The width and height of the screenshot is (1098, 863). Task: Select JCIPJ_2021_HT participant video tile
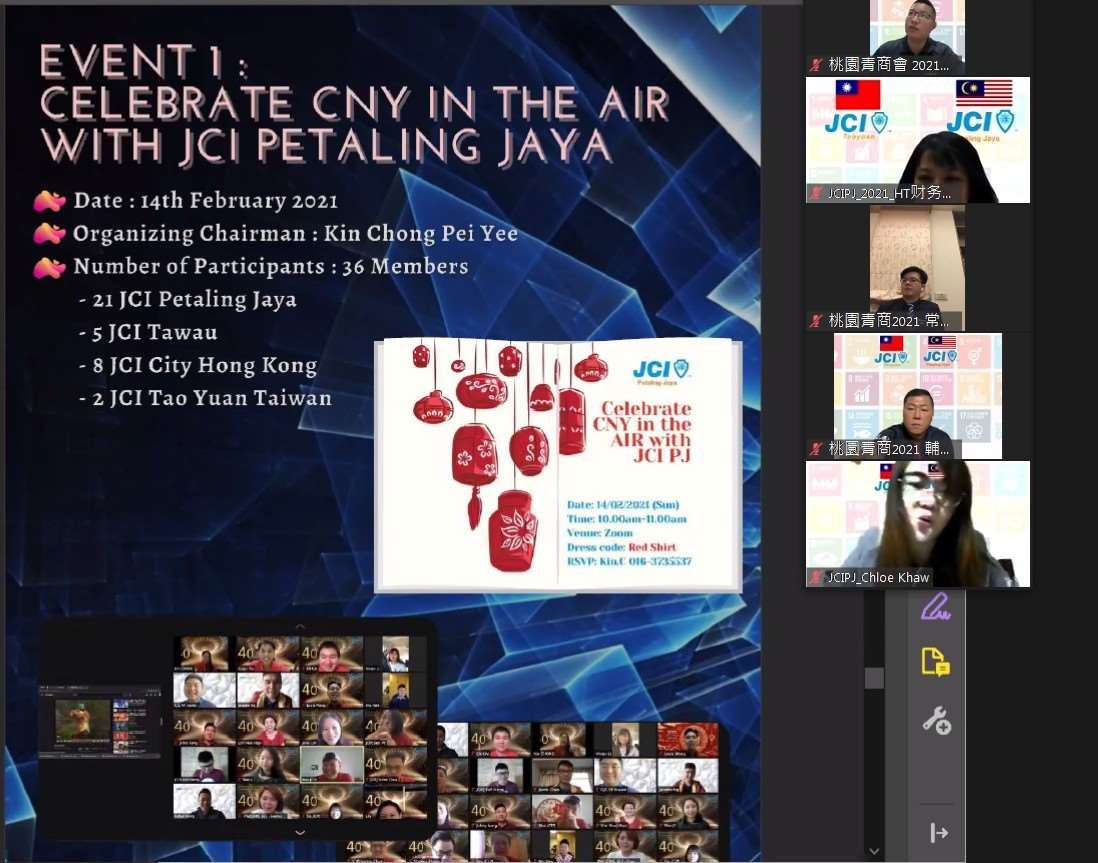coord(918,140)
